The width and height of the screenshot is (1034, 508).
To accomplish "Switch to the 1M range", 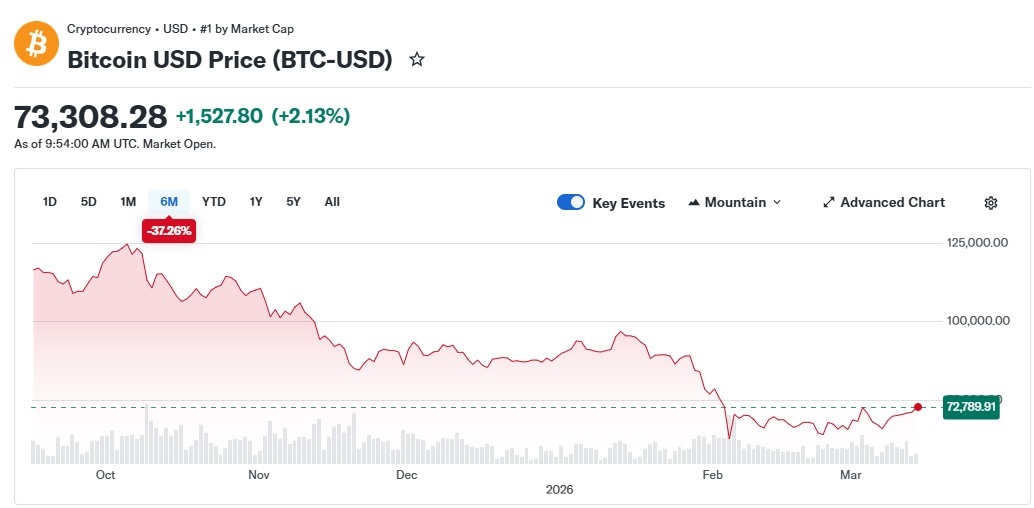I will pos(128,202).
